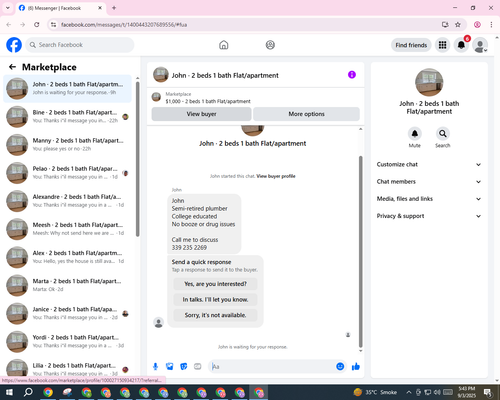Open the View buyer profile link
The image size is (500, 400).
[x=276, y=176]
